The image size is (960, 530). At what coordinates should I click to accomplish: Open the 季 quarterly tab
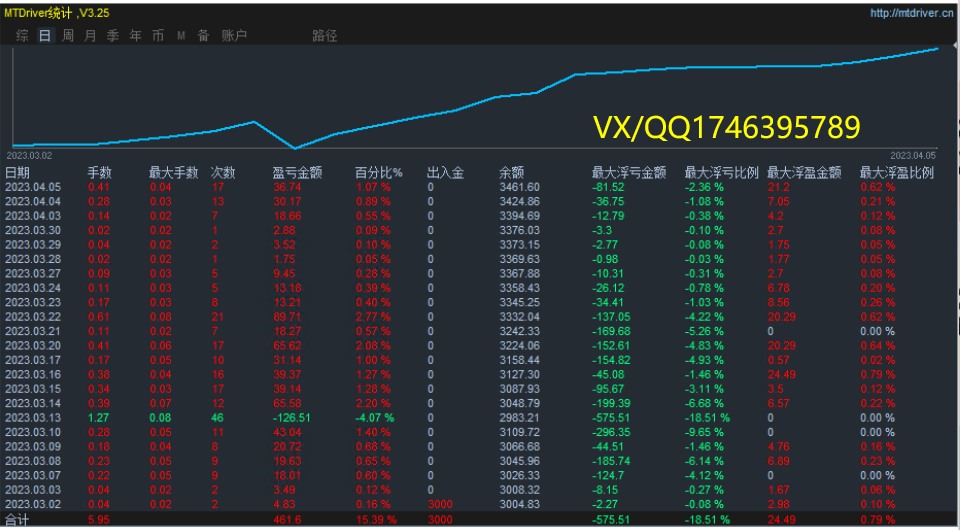click(x=113, y=36)
